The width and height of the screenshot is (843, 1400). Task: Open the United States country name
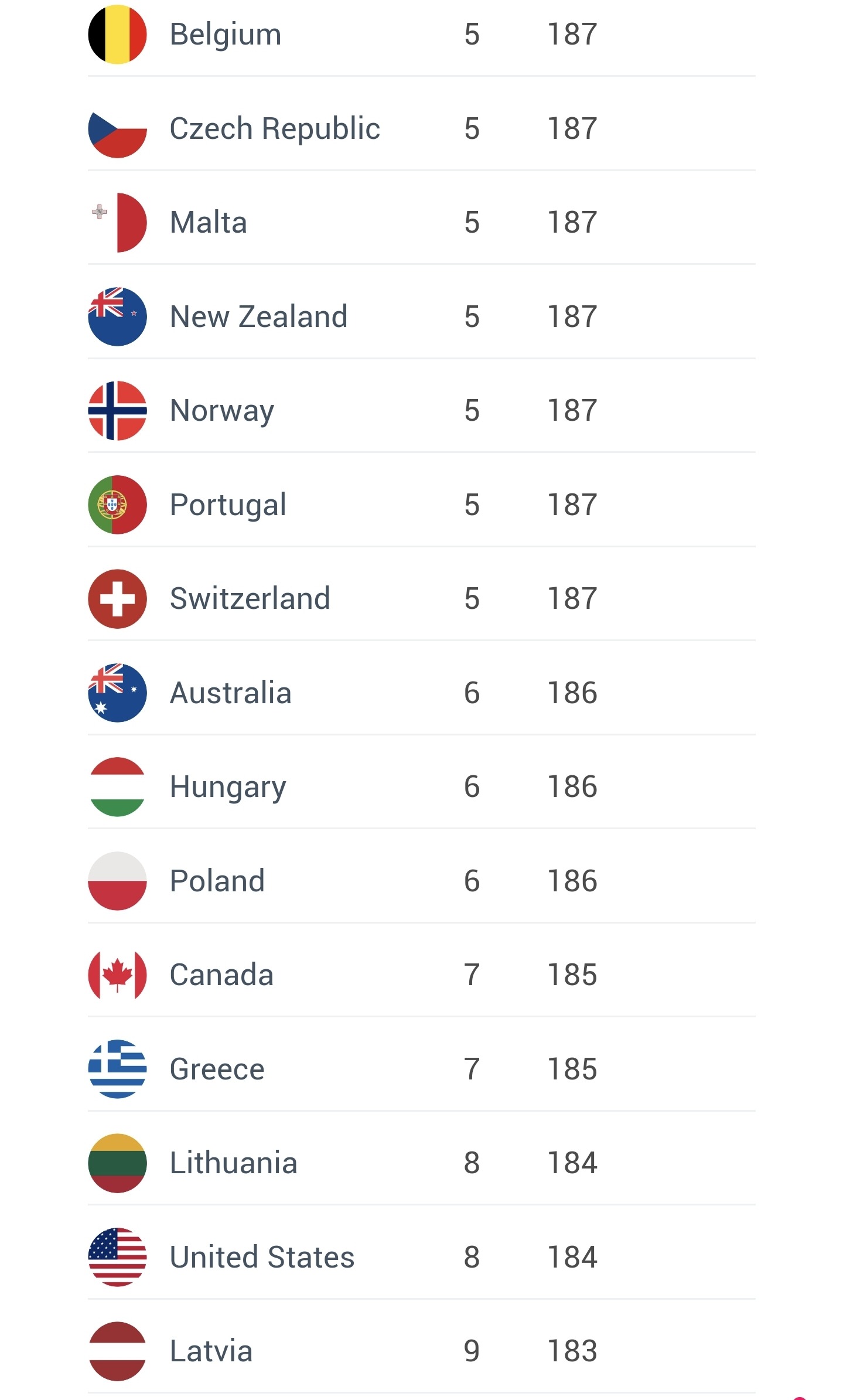pyautogui.click(x=262, y=1257)
